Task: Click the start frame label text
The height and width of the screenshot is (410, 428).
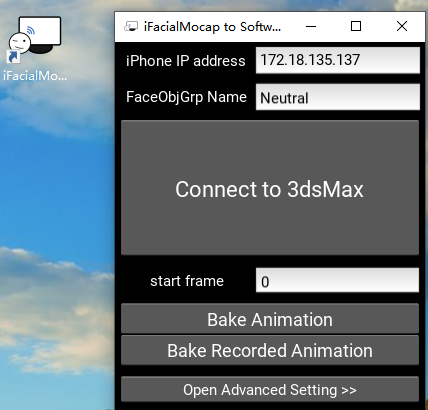Action: click(x=187, y=281)
